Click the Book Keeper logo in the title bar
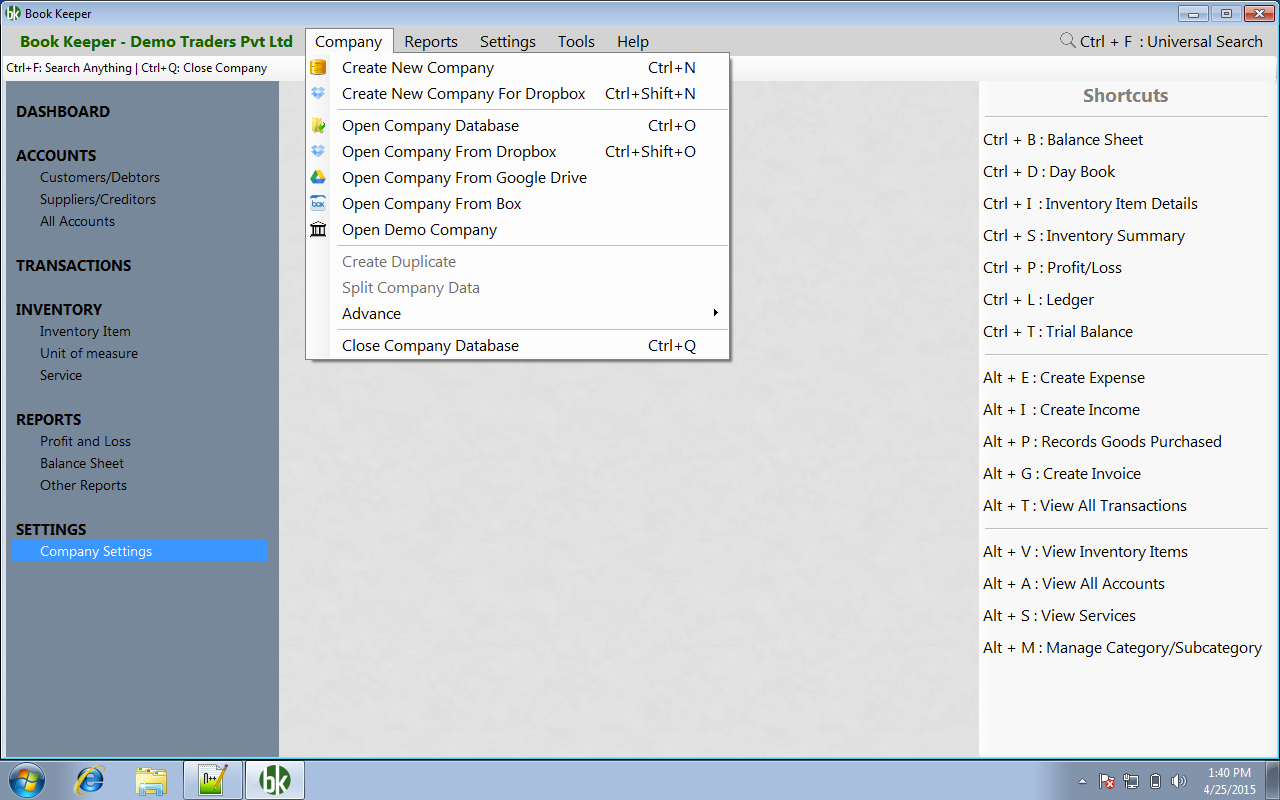The width and height of the screenshot is (1280, 800). [x=14, y=14]
